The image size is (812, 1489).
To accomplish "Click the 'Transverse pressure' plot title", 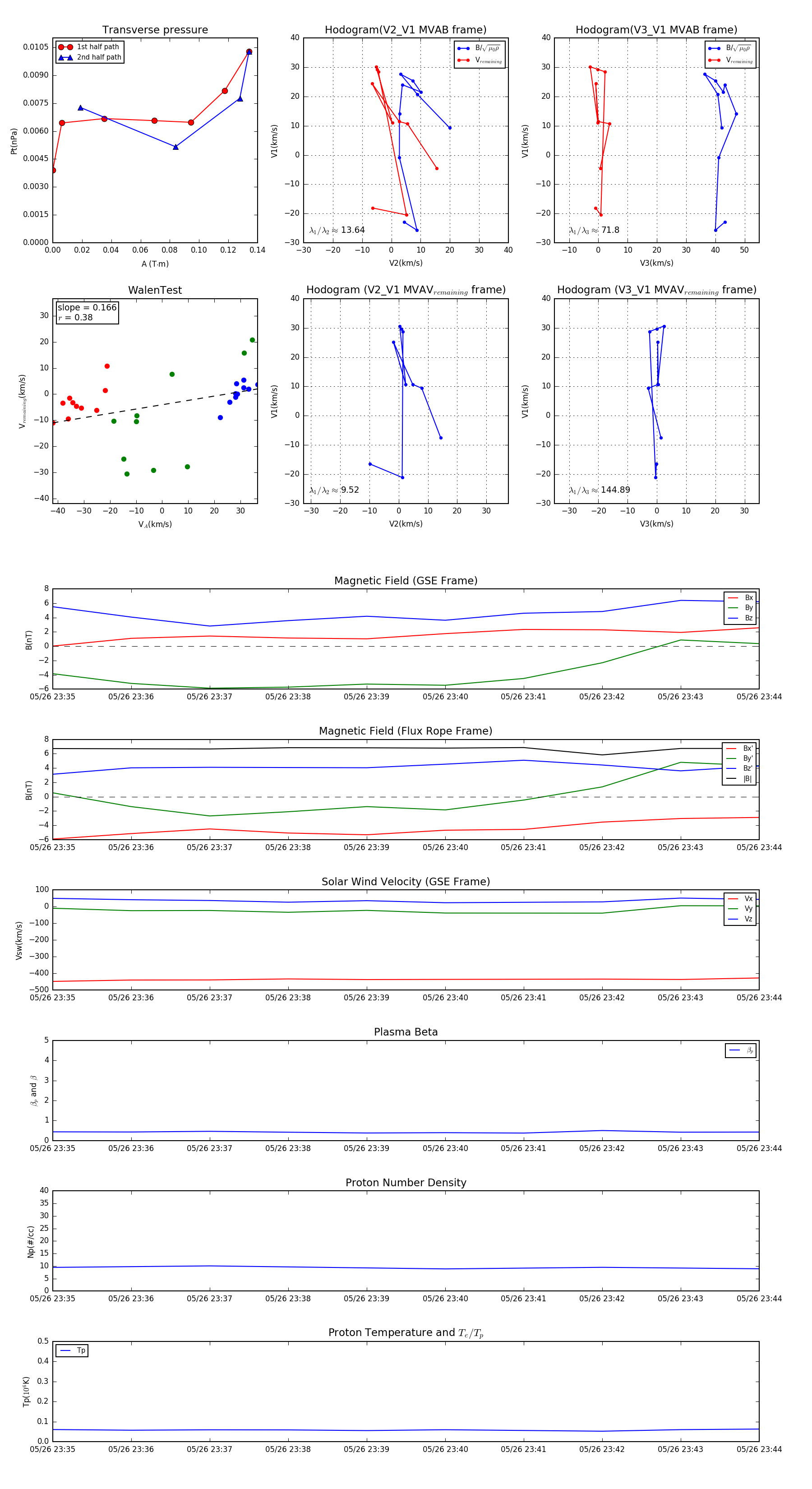I will pyautogui.click(x=155, y=30).
